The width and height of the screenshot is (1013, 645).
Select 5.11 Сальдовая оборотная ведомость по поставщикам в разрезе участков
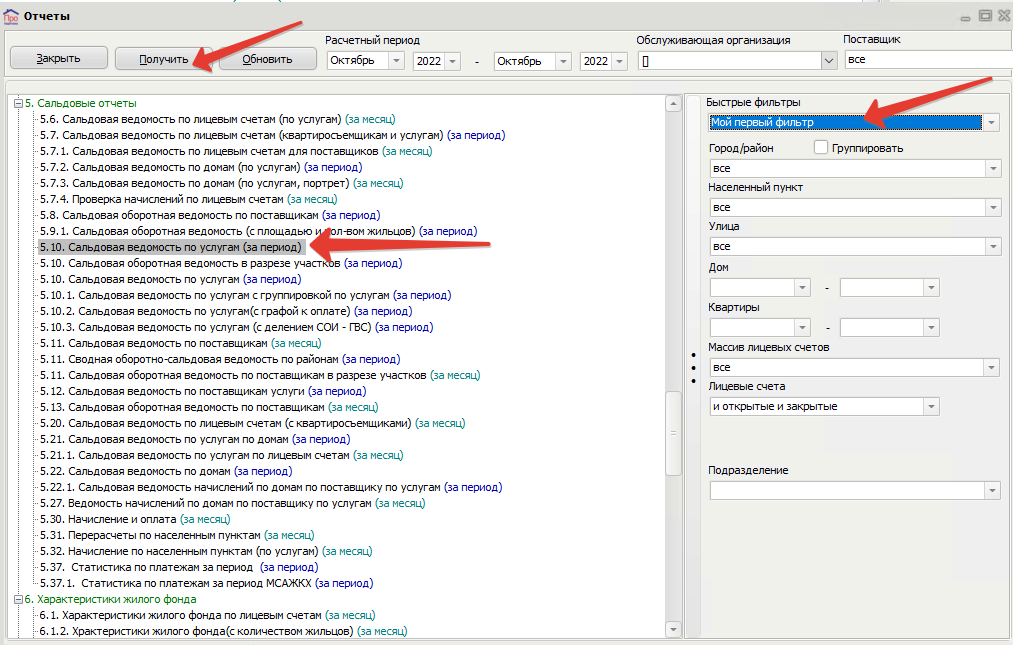(260, 375)
